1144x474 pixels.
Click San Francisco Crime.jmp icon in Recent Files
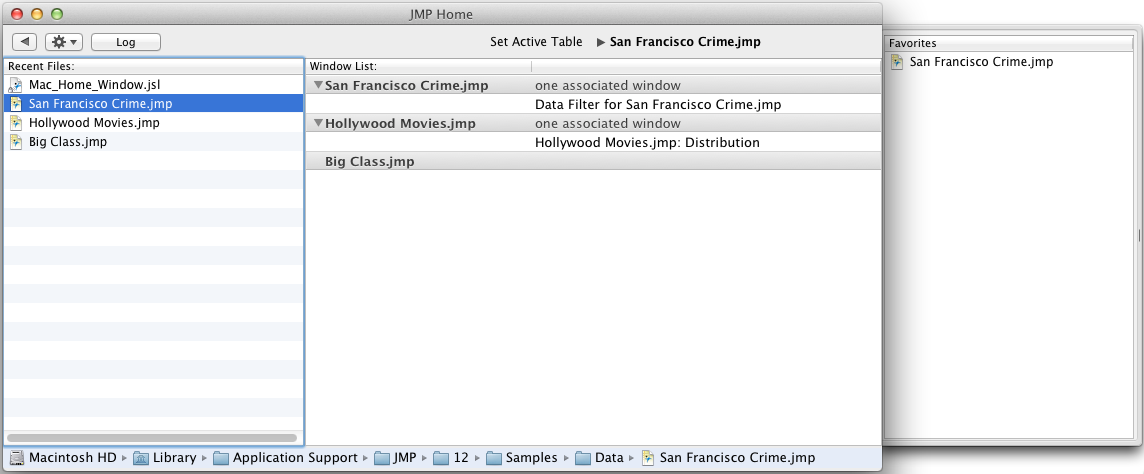pyautogui.click(x=16, y=103)
